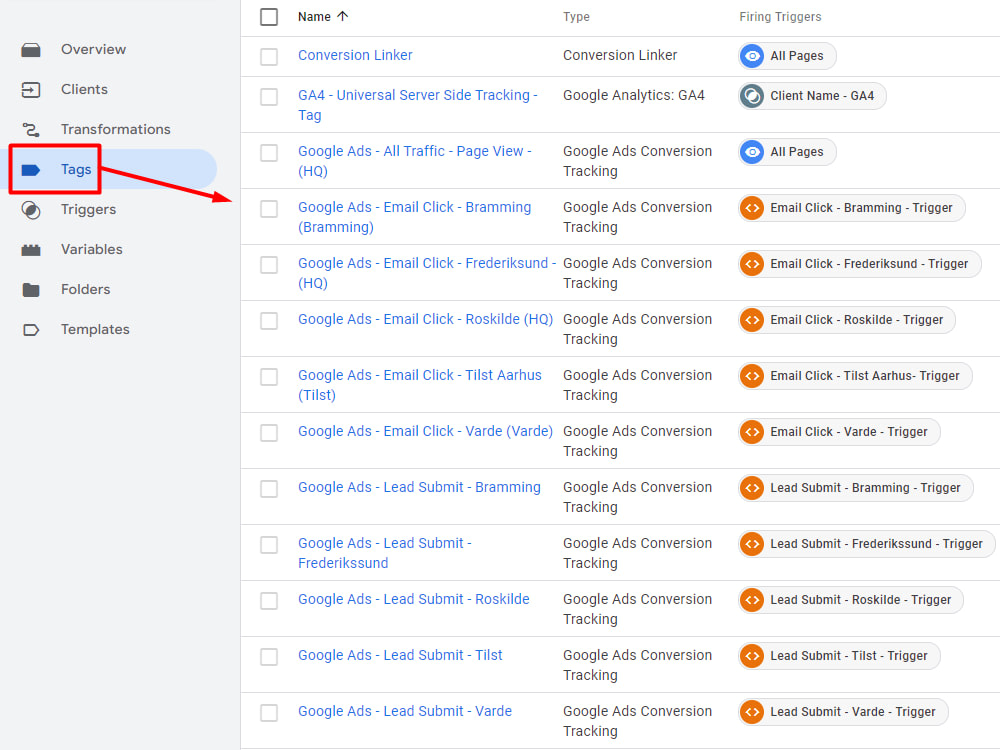This screenshot has width=1000, height=750.
Task: Open the Templates section
Action: point(95,330)
